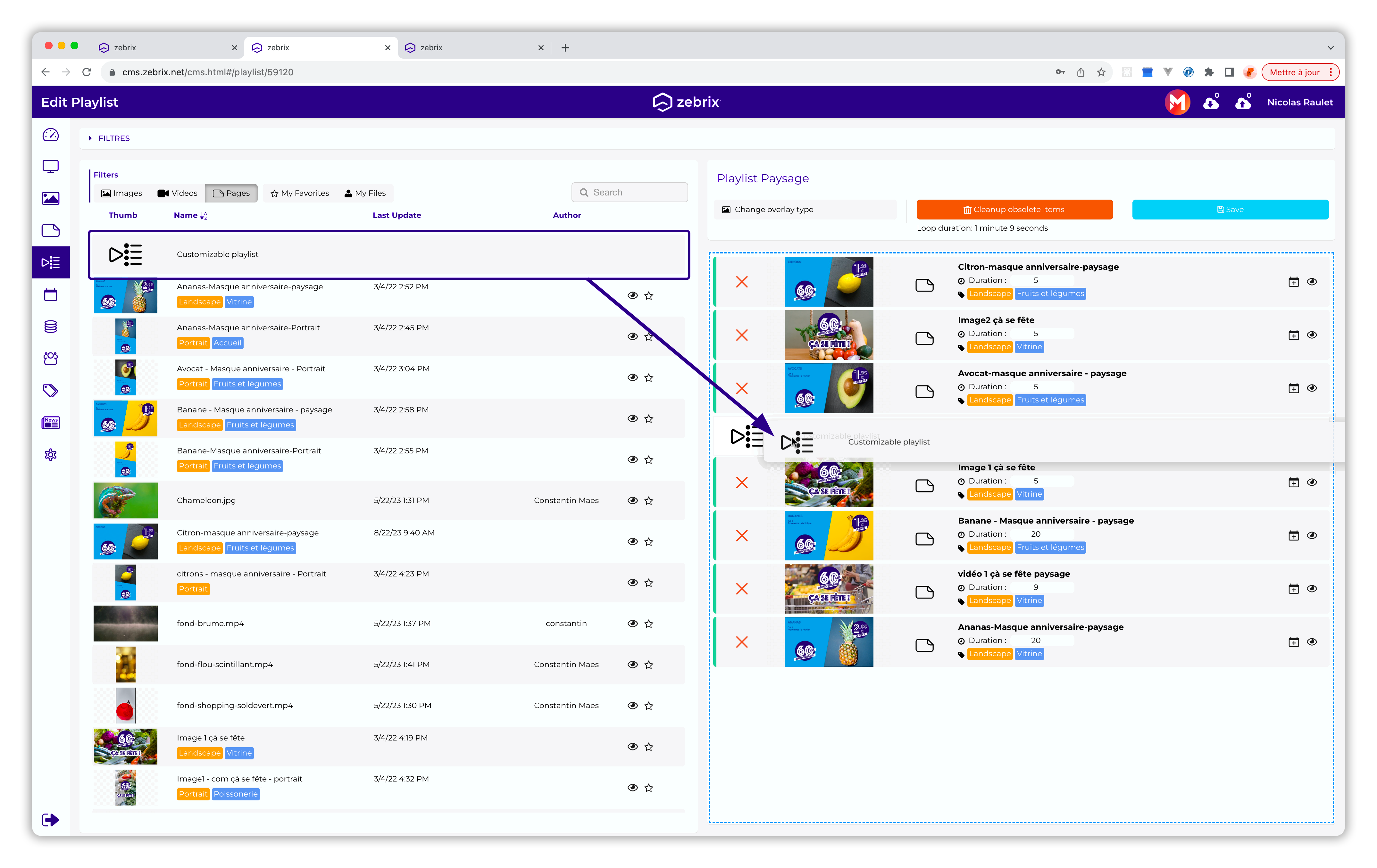Viewport: 1377px width, 868px height.
Task: Click the blue Save button
Action: (x=1230, y=209)
